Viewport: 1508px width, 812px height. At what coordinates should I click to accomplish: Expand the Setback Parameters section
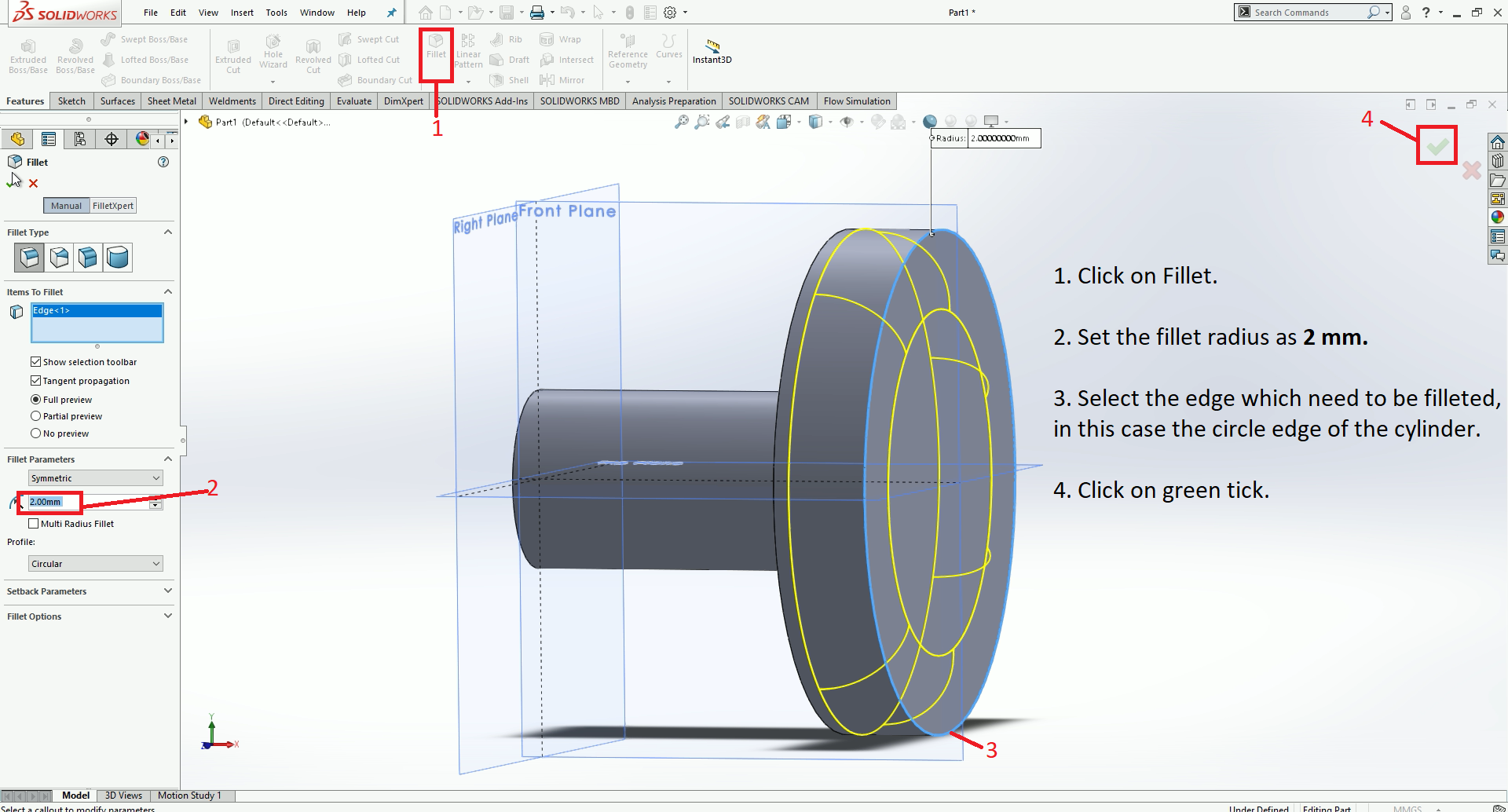coord(167,591)
